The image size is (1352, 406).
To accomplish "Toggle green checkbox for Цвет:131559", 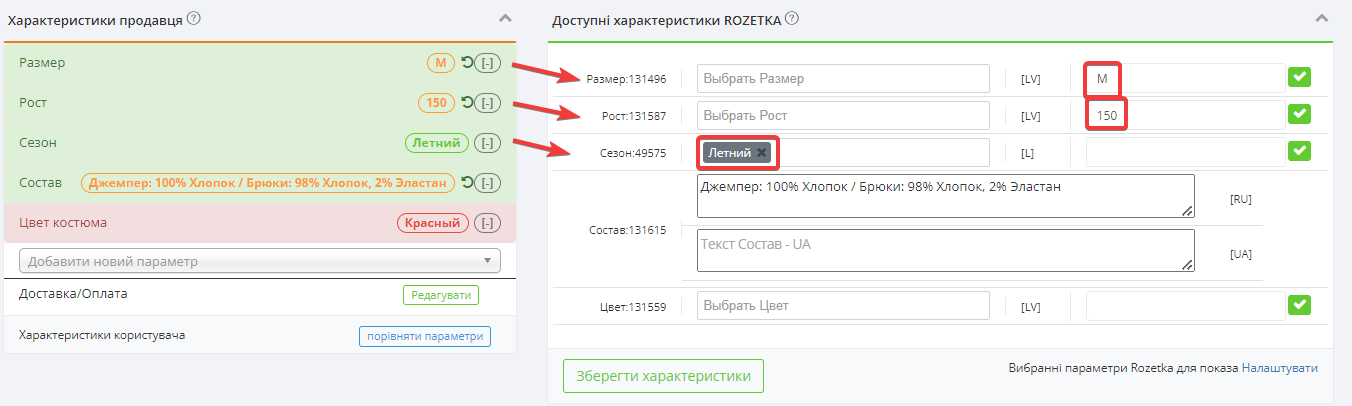I will (1300, 305).
